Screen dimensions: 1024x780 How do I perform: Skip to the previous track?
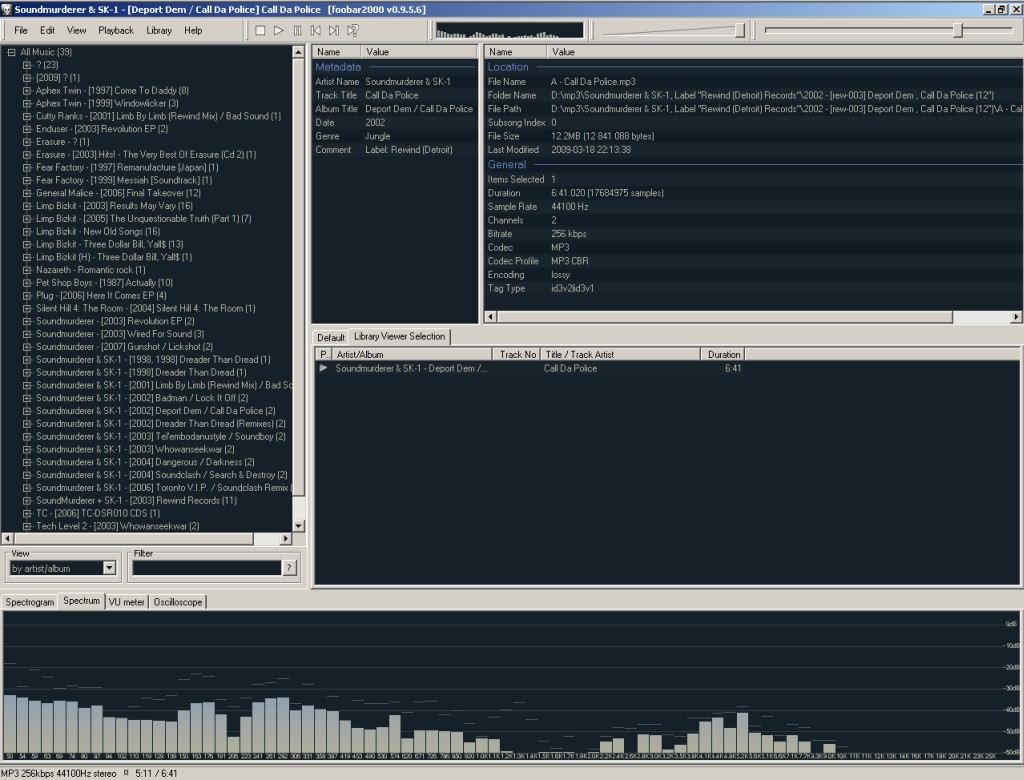click(316, 31)
